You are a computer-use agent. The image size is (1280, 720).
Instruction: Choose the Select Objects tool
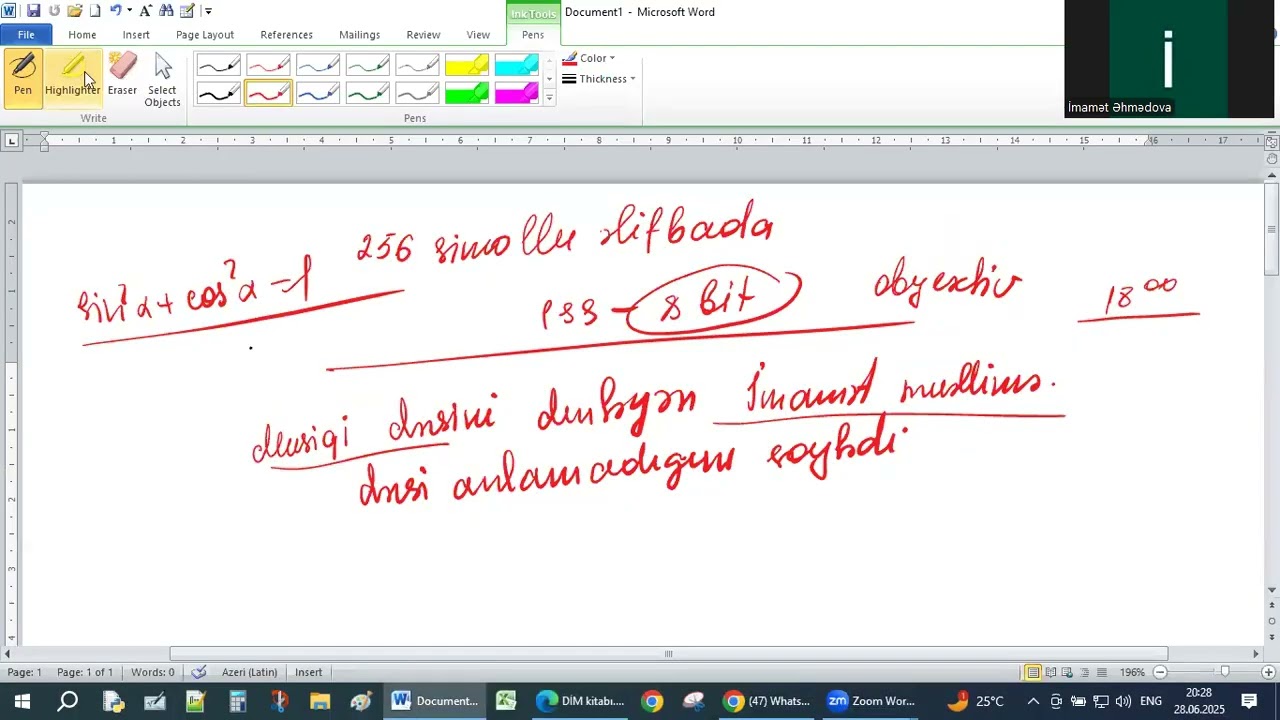click(x=162, y=80)
